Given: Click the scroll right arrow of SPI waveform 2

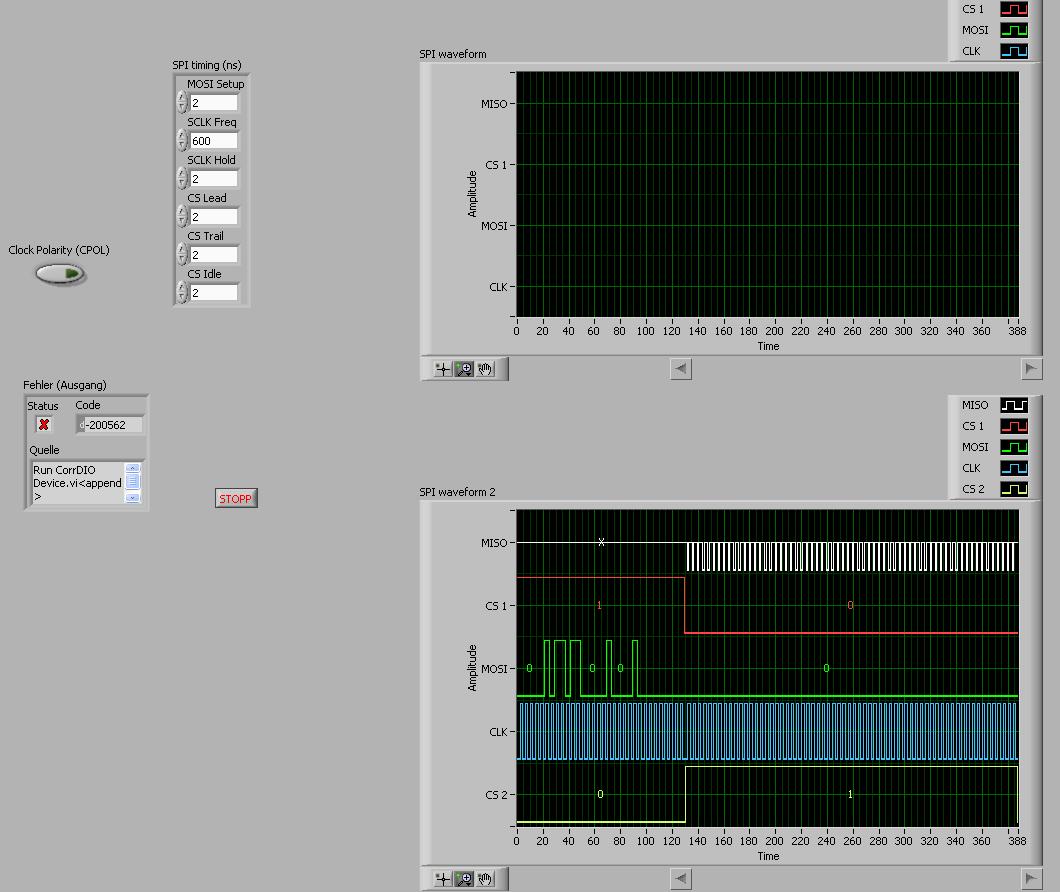Looking at the screenshot, I should 1031,878.
